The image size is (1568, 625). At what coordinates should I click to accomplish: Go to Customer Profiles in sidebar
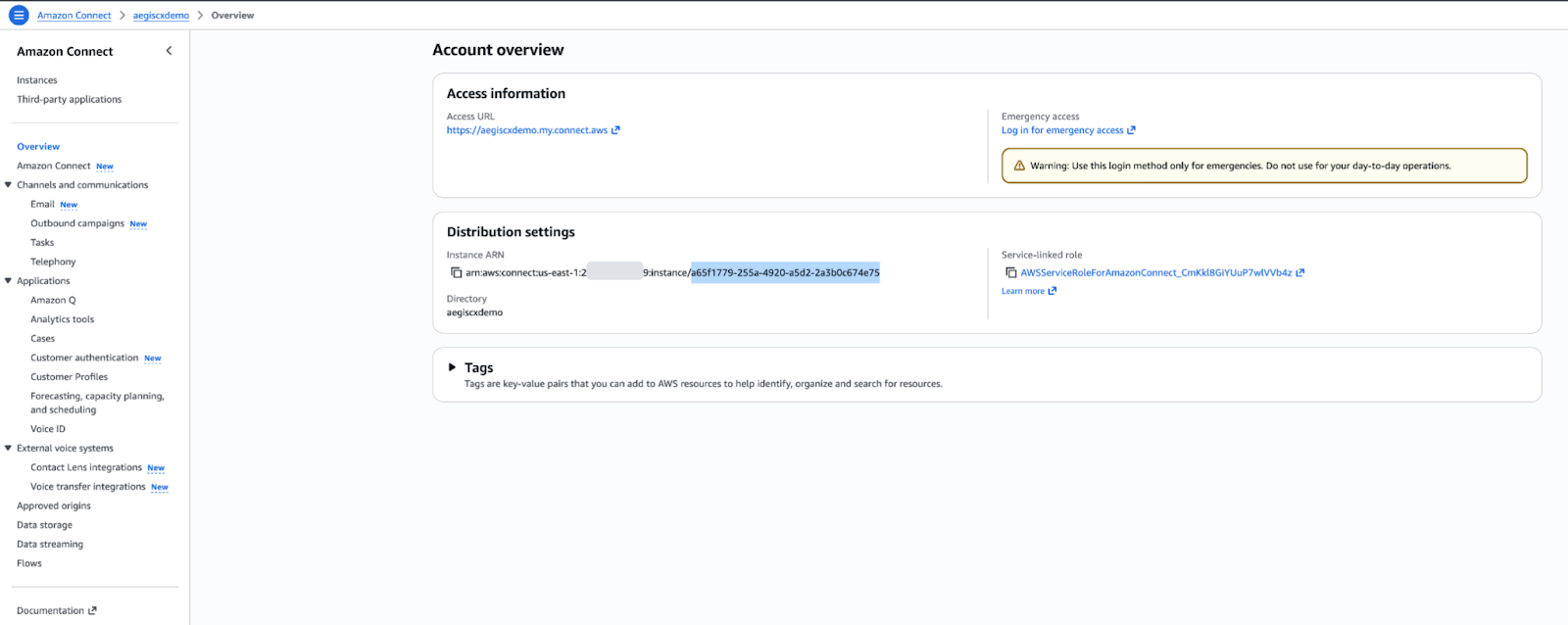click(69, 377)
